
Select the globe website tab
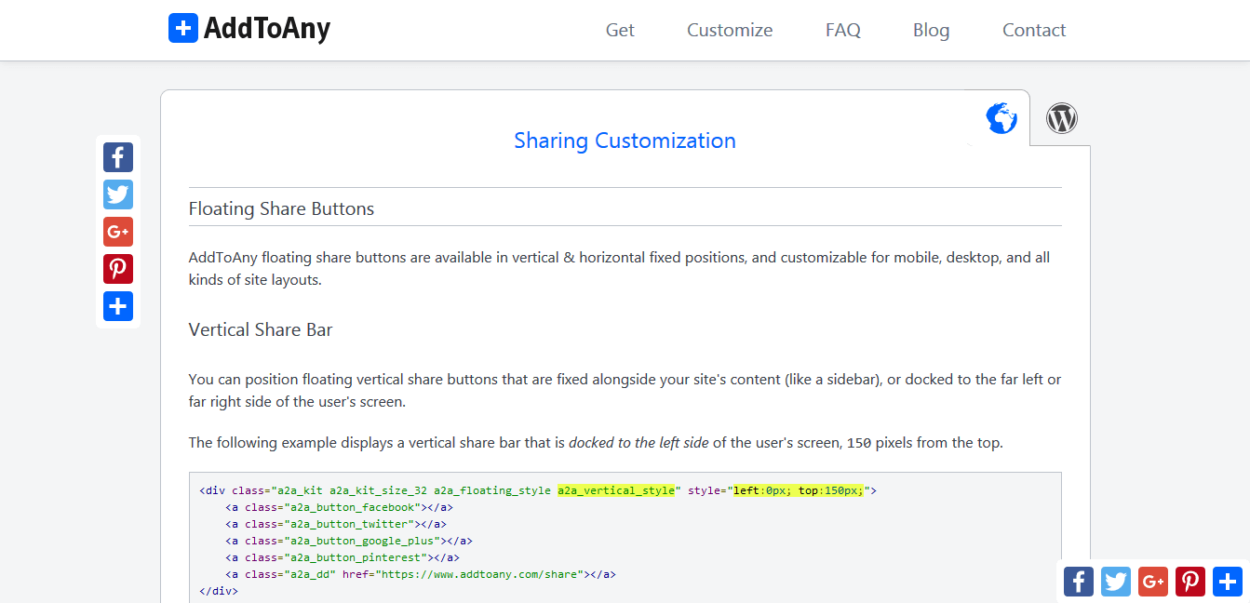(x=1001, y=119)
